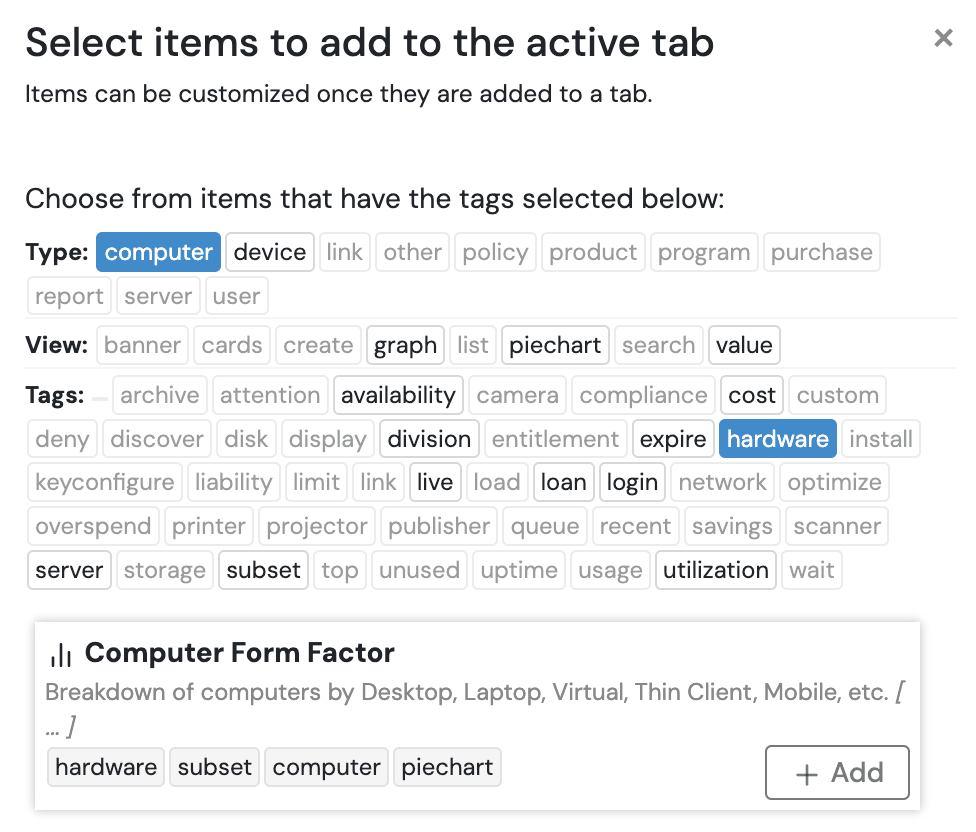Image resolution: width=976 pixels, height=832 pixels.
Task: Enable the value view filter
Action: click(x=744, y=345)
